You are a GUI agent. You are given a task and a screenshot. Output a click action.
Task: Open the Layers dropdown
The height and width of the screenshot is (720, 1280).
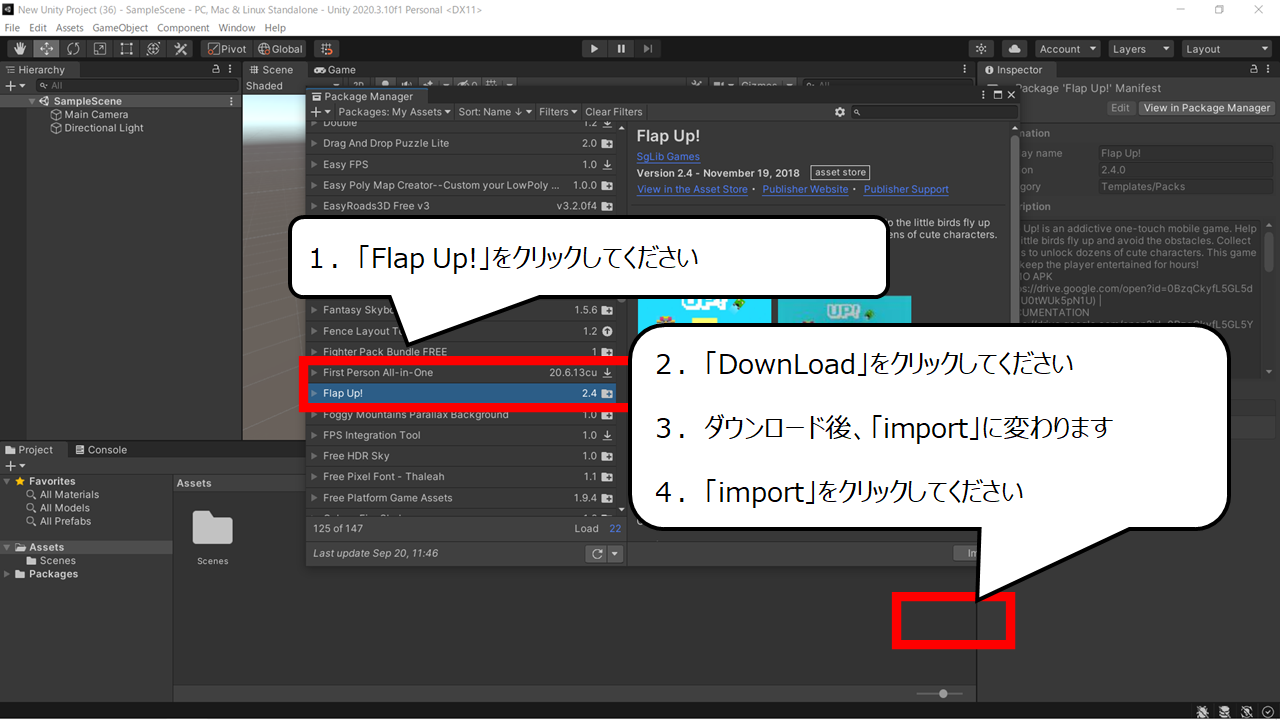[x=1139, y=48]
